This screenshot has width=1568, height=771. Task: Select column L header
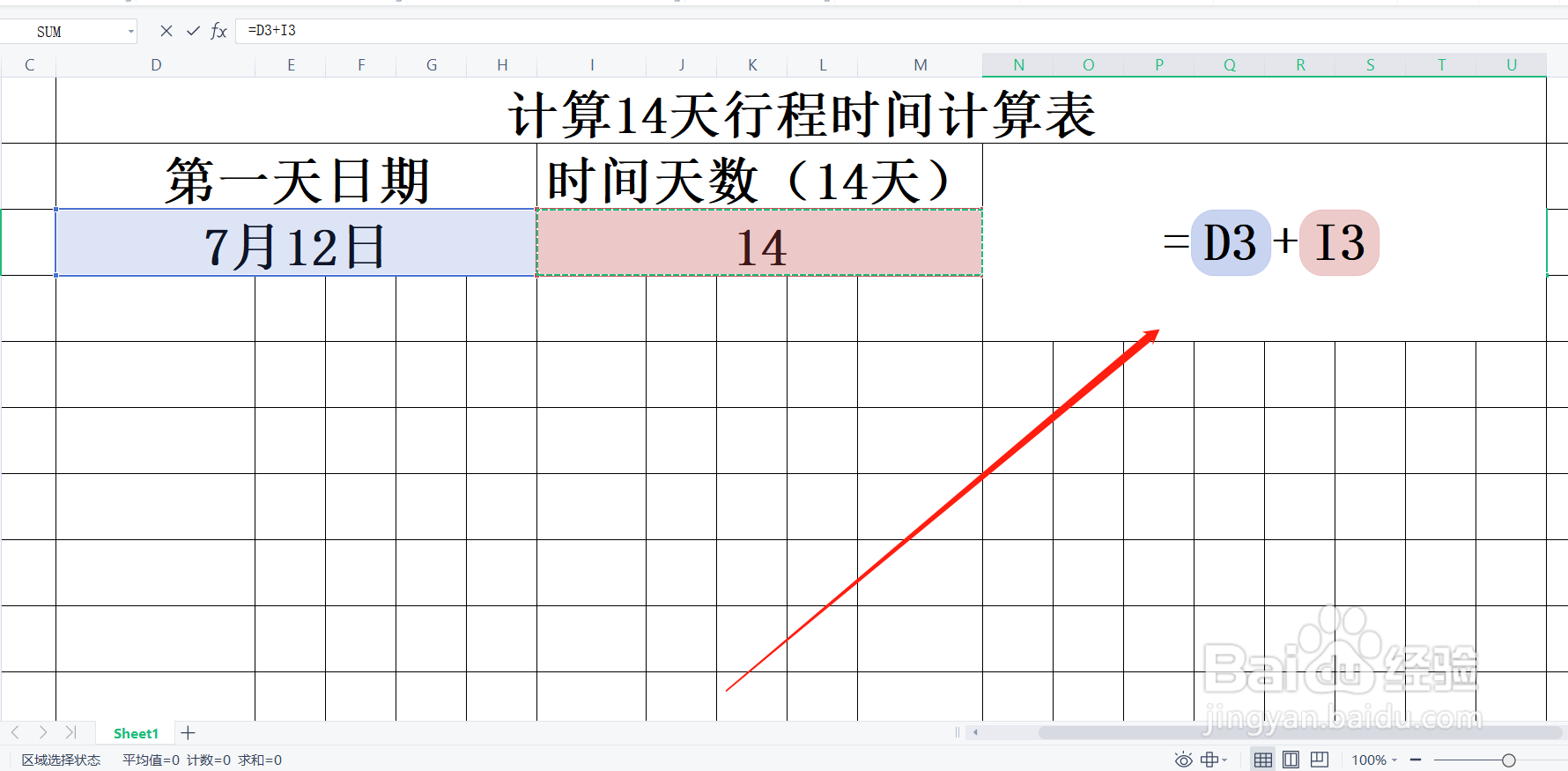coord(823,65)
